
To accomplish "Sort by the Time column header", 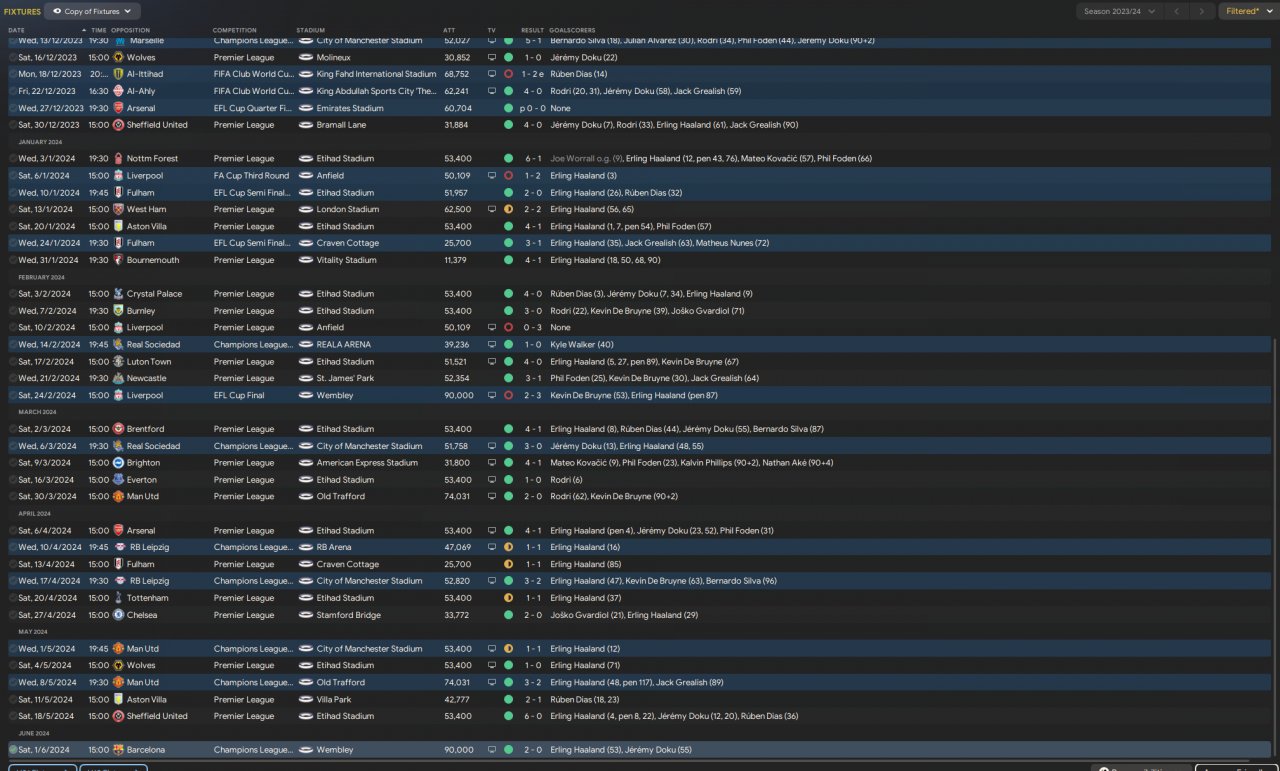I will (99, 30).
